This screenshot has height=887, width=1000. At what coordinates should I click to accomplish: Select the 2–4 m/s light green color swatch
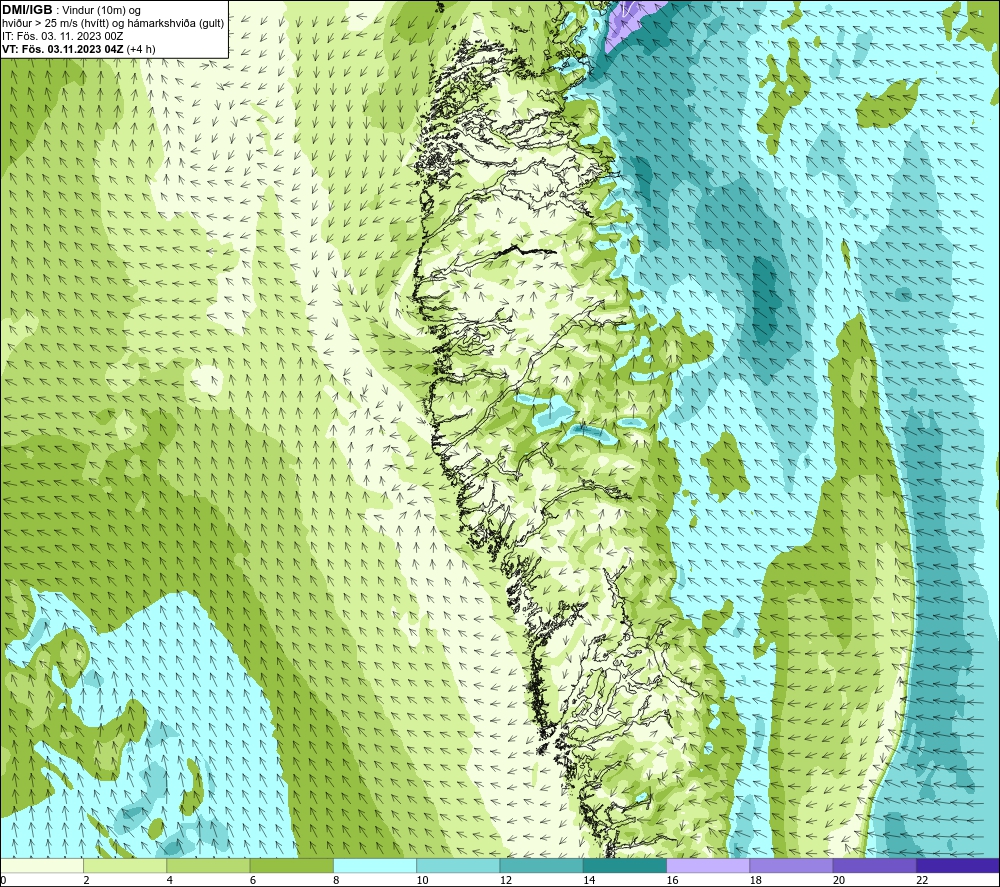point(125,865)
